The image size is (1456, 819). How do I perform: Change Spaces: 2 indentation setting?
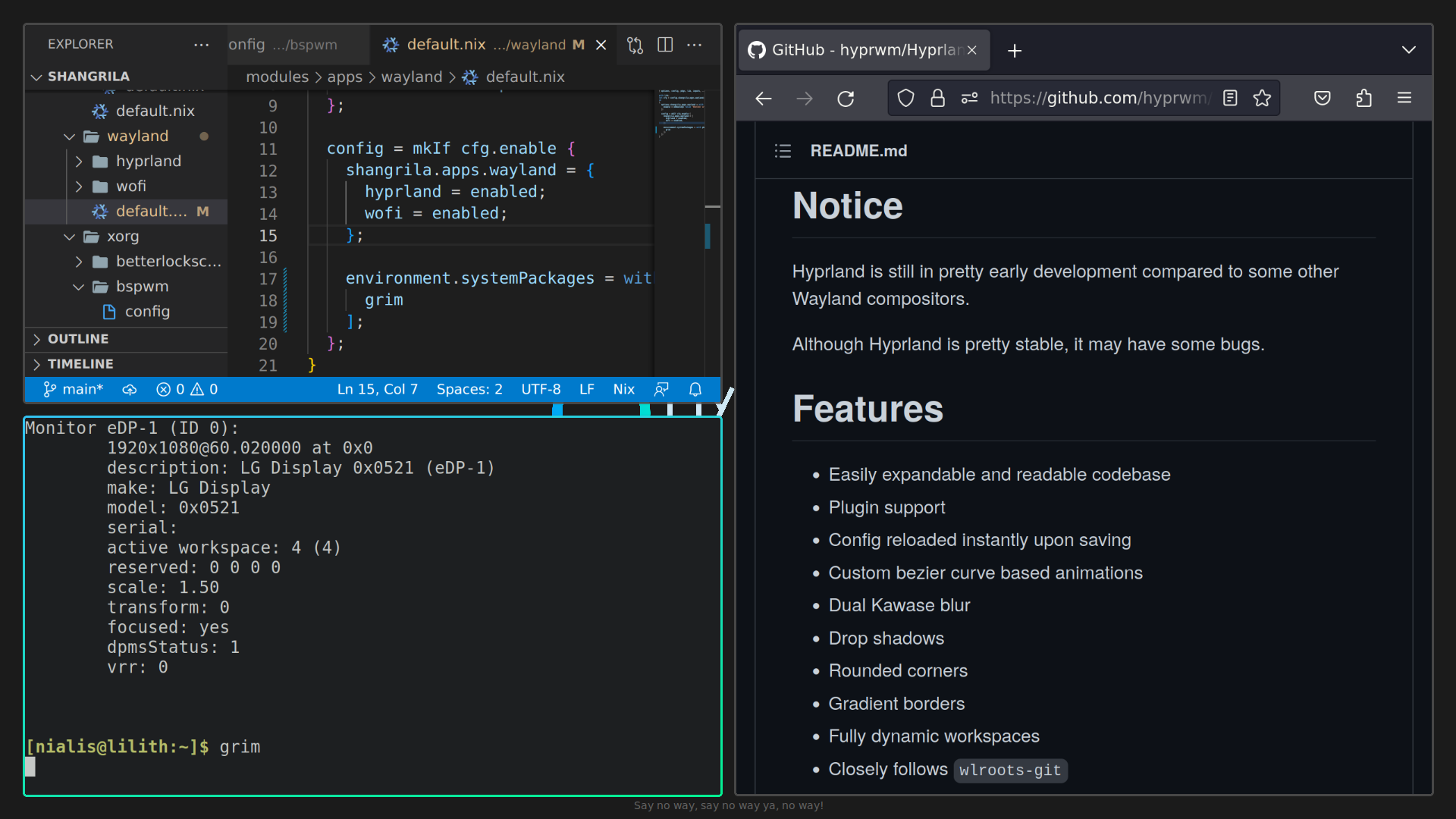[x=469, y=389]
